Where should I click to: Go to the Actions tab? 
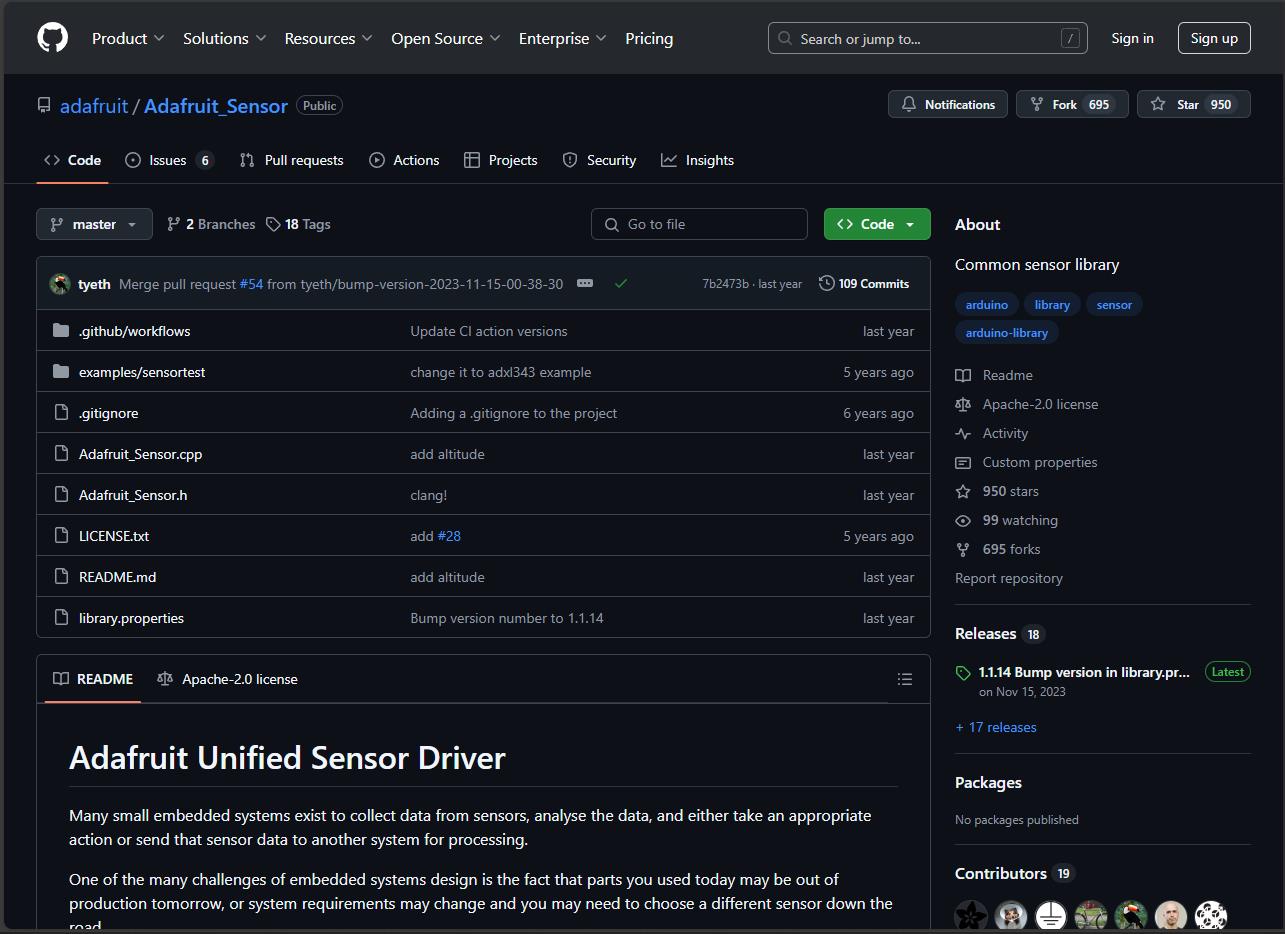tap(404, 160)
